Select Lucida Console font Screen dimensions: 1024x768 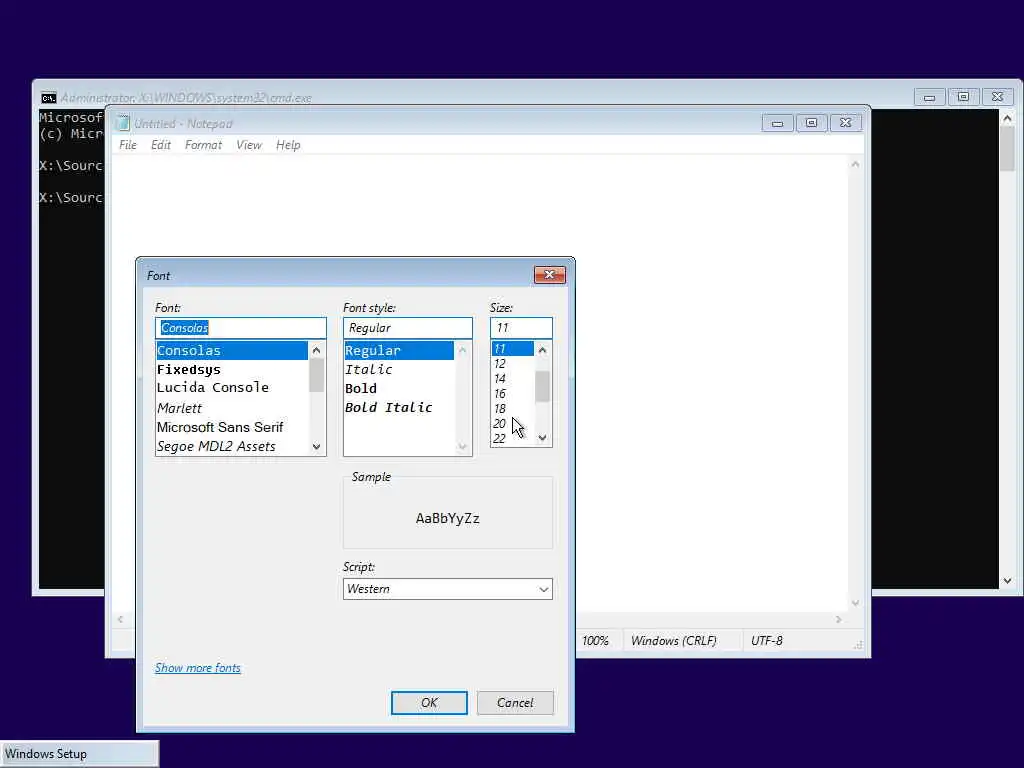point(232,388)
